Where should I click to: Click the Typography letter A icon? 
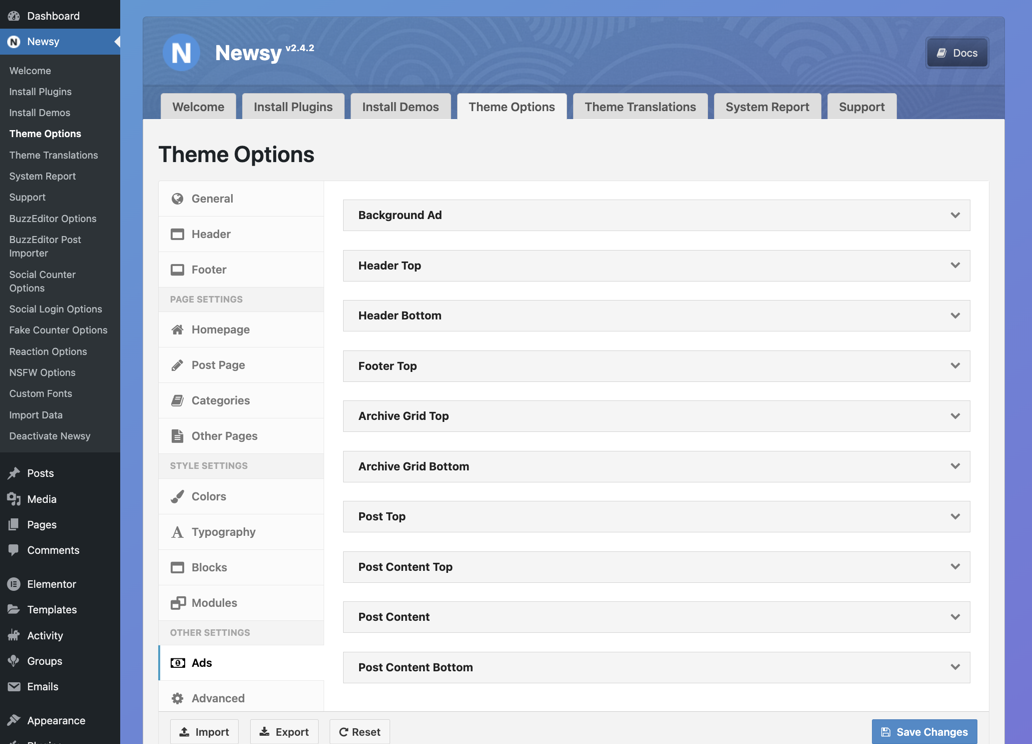pos(177,532)
